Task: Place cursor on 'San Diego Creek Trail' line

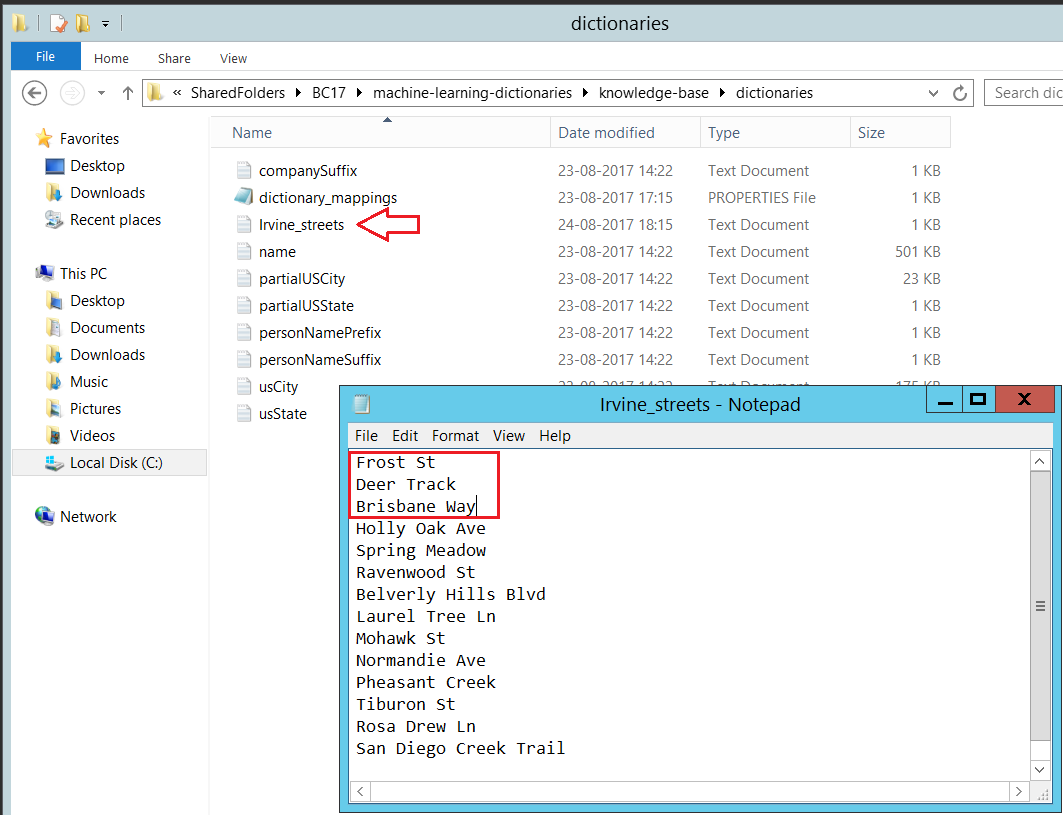Action: pyautogui.click(x=460, y=749)
